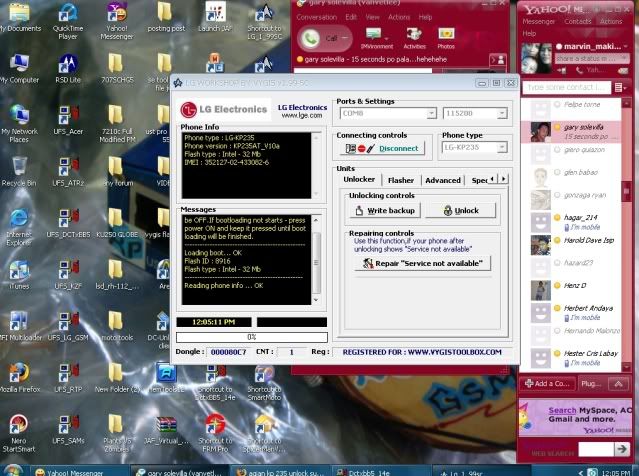Switch to Yahoo! Messenger taskbar button
The width and height of the screenshot is (639, 476).
click(x=79, y=472)
